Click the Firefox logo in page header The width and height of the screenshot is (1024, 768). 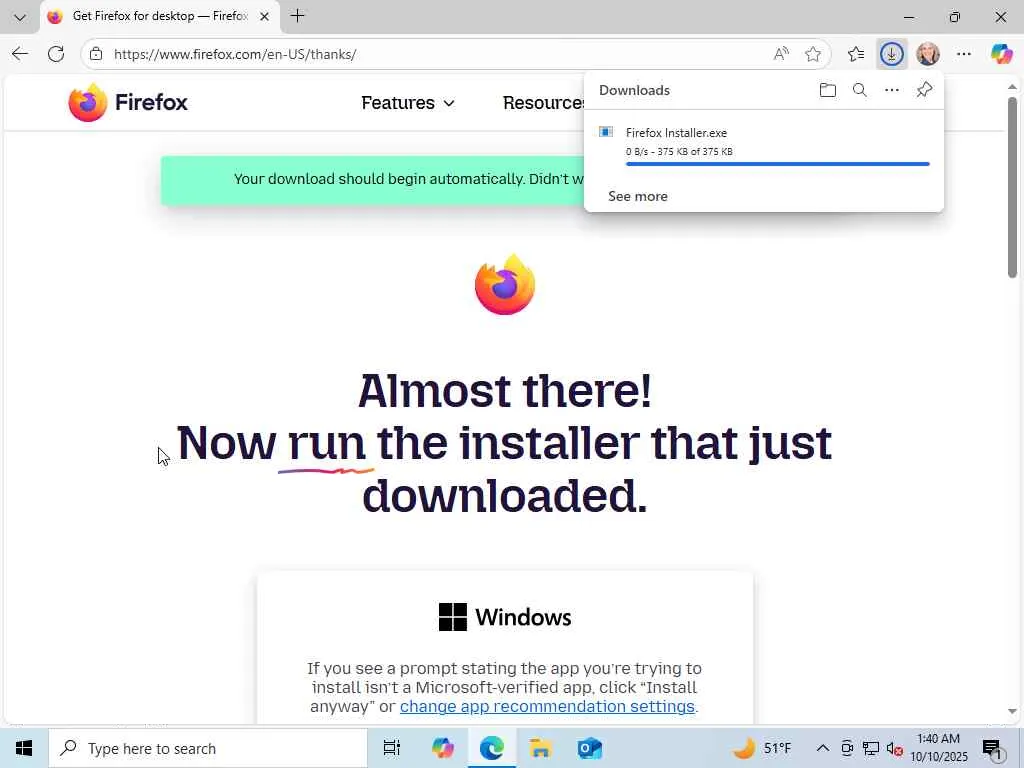[128, 103]
